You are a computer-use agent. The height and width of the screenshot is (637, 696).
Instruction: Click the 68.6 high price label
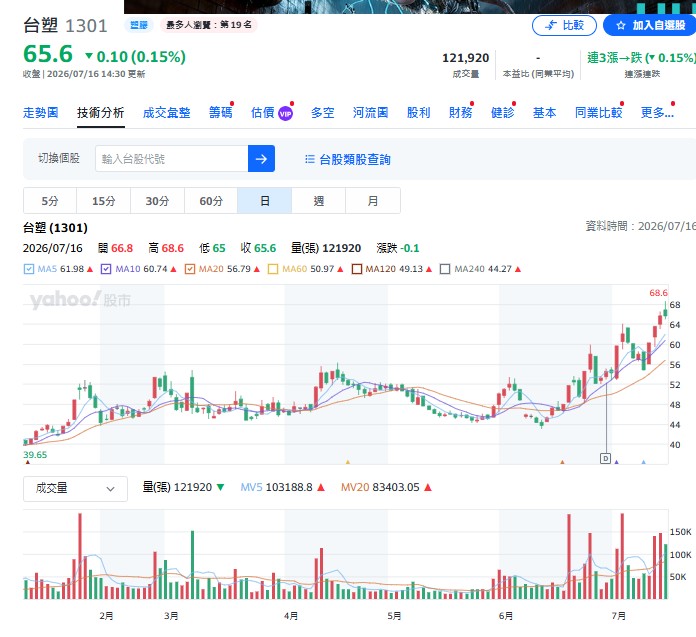(x=658, y=293)
